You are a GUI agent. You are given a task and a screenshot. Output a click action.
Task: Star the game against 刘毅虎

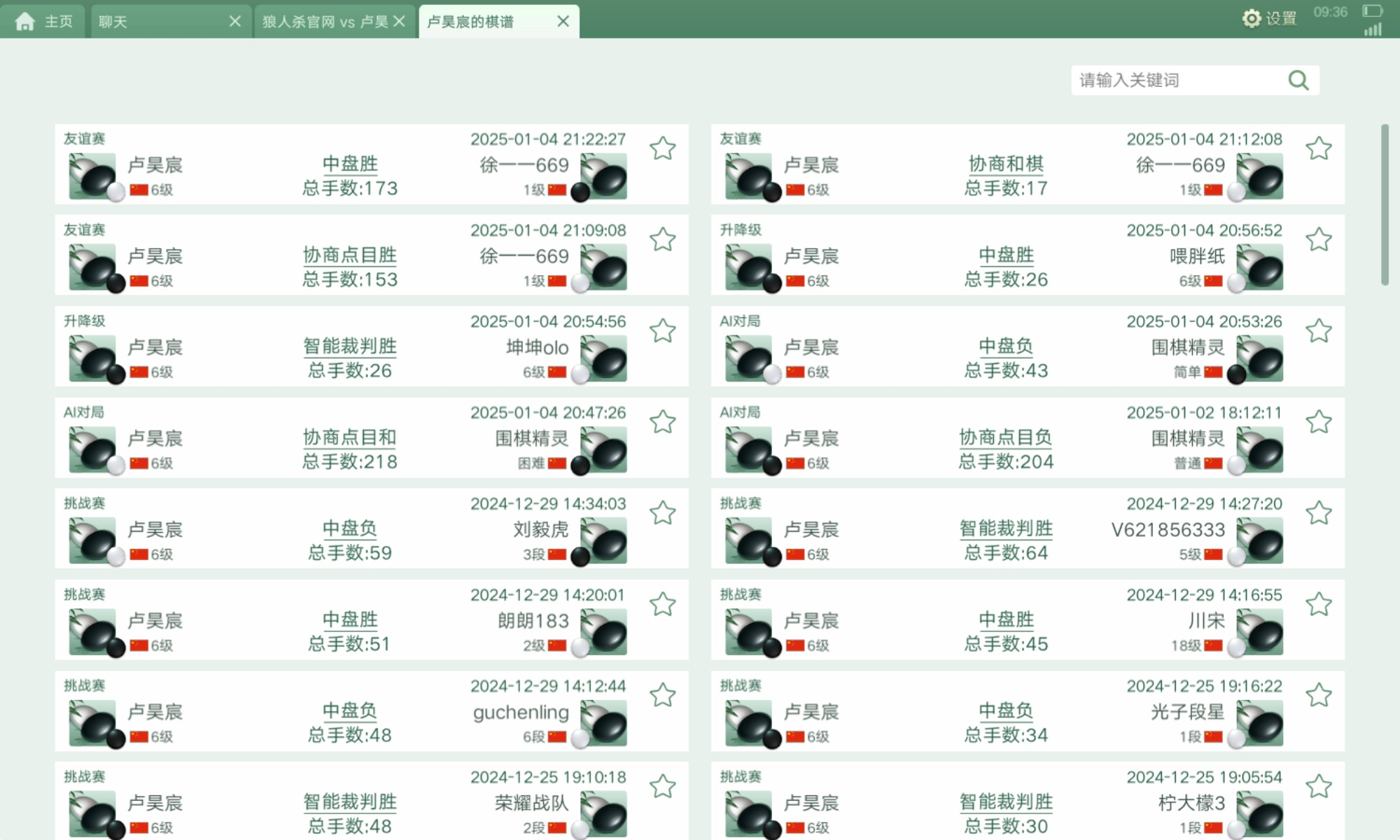[662, 513]
